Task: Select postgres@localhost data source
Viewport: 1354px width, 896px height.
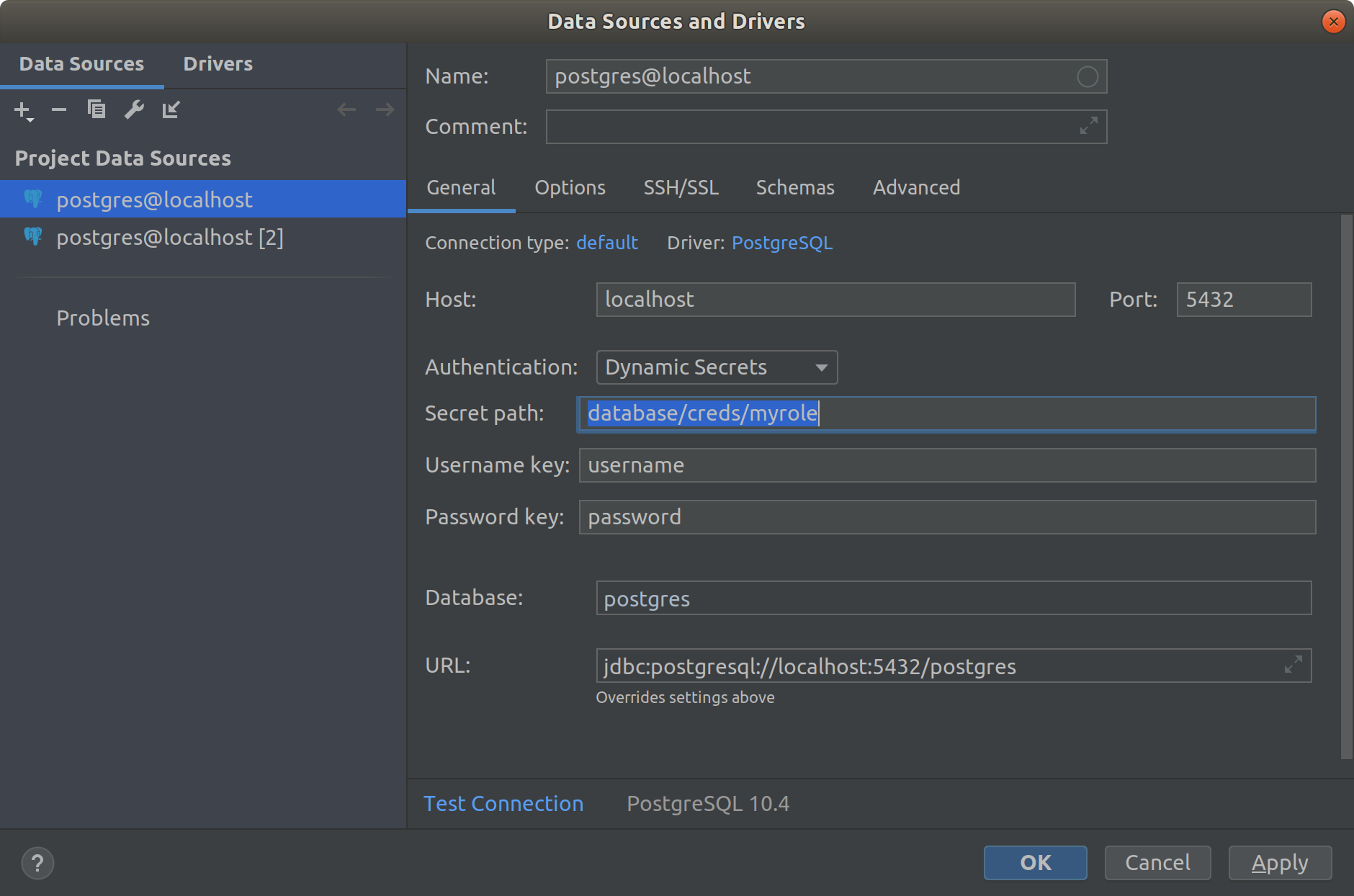Action: (x=203, y=199)
